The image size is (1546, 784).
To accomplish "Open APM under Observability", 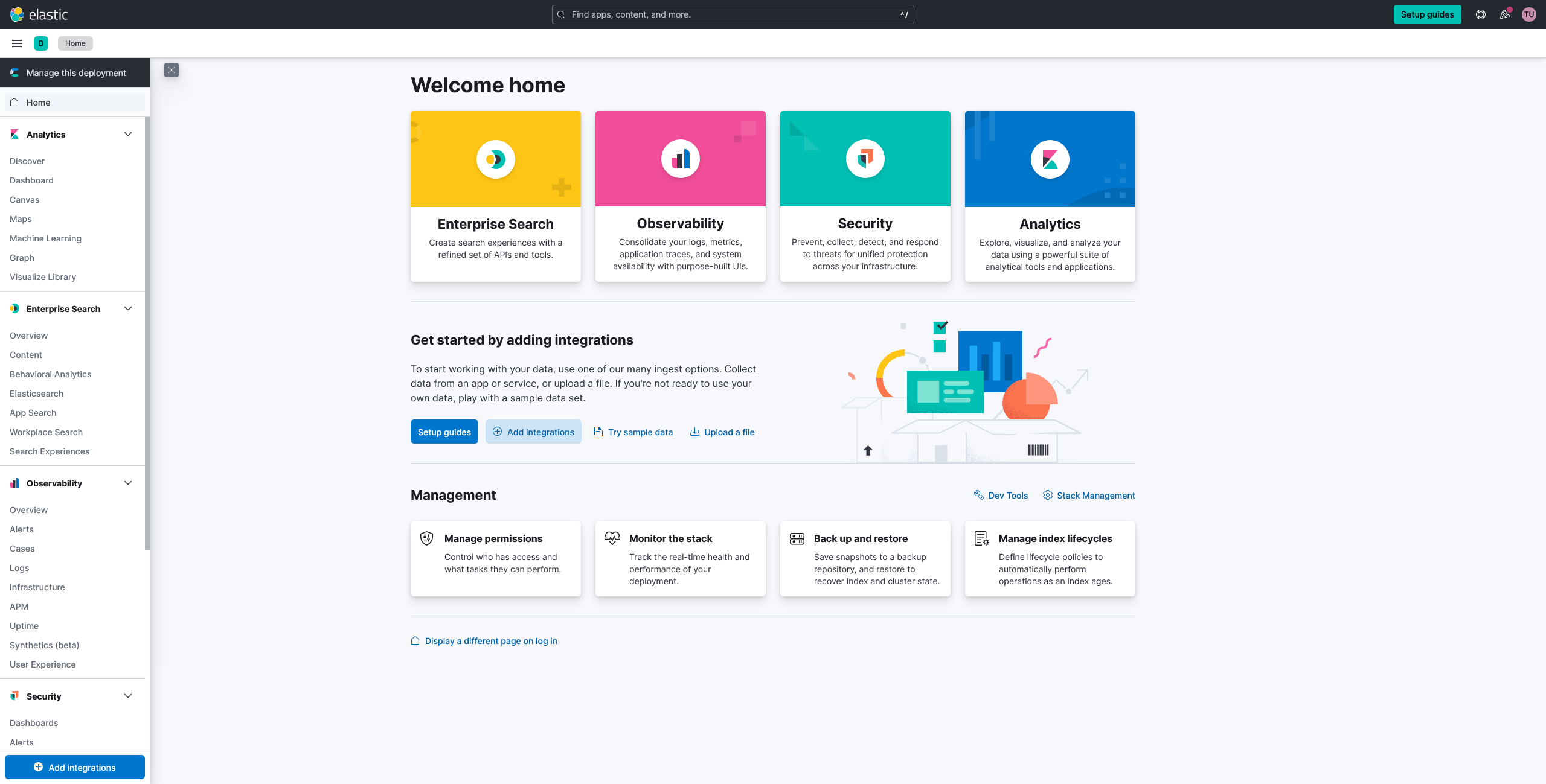I will (x=19, y=607).
